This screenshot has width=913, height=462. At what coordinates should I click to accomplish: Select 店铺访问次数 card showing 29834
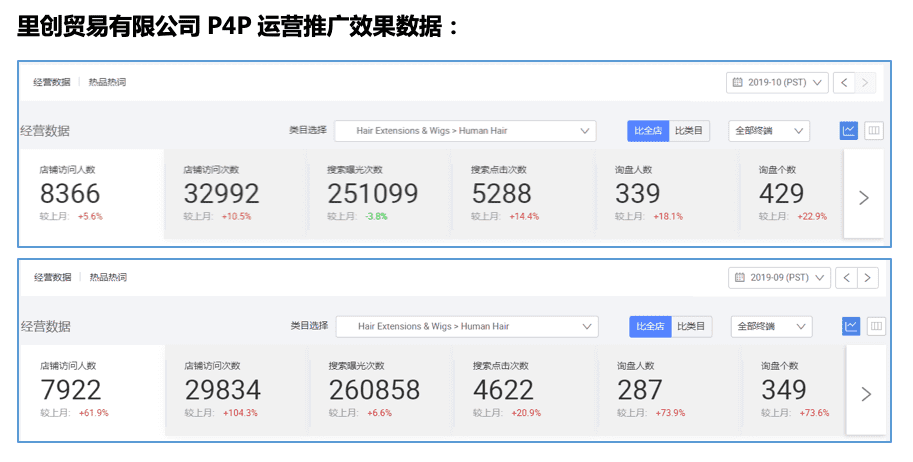click(237, 390)
